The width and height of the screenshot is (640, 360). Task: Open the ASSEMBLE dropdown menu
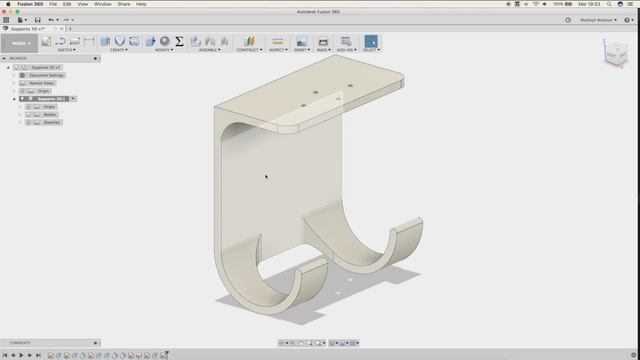tap(210, 50)
